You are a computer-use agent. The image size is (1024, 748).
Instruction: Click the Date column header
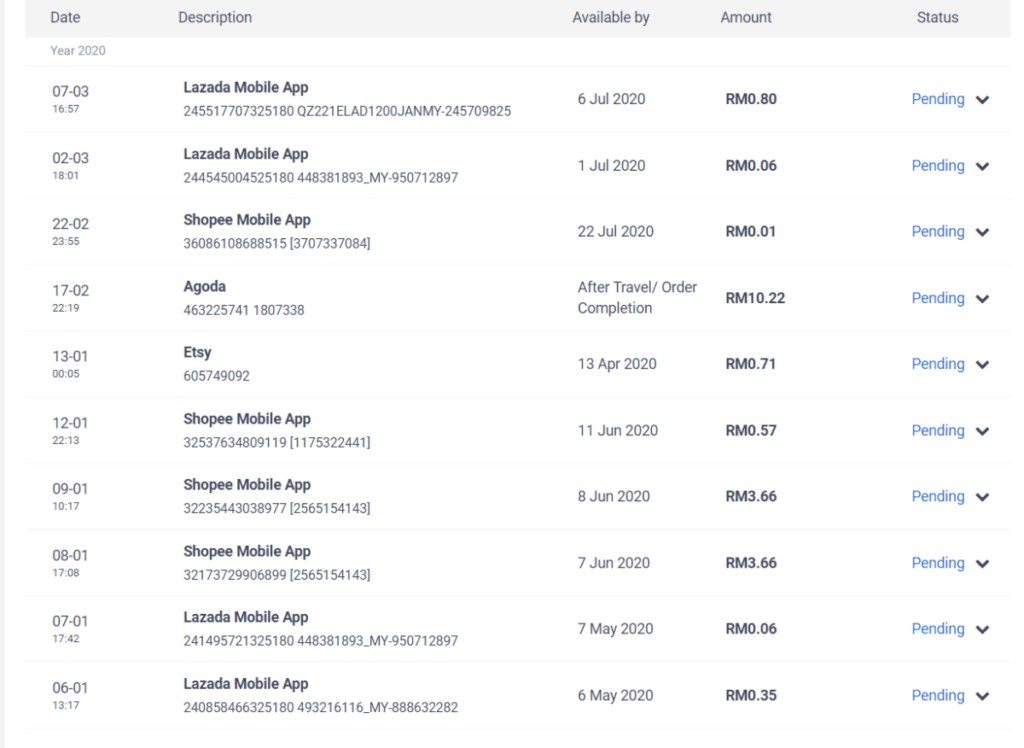[65, 18]
